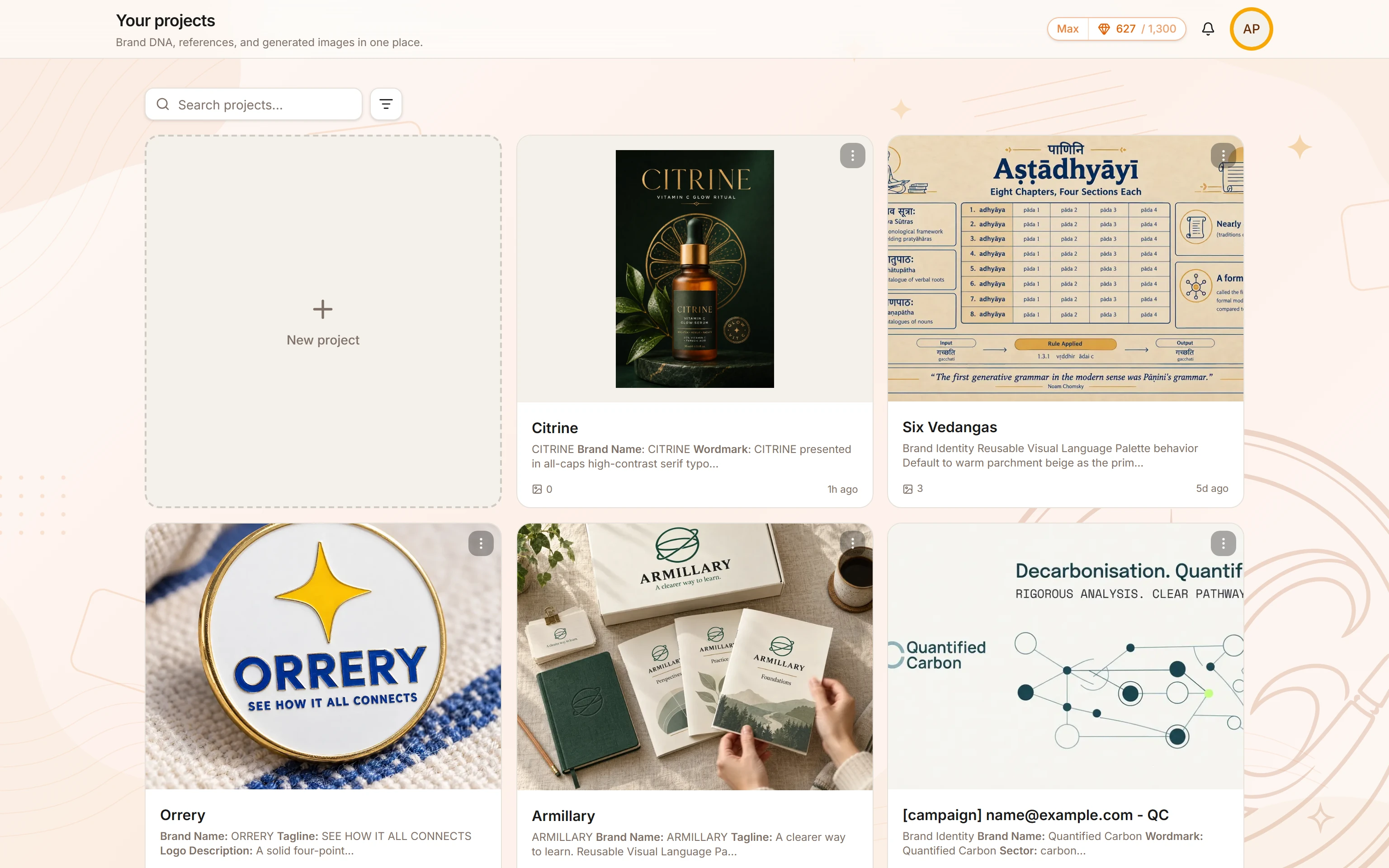Open Armillary card's three-dot menu
Viewport: 1389px width, 868px height.
point(852,543)
